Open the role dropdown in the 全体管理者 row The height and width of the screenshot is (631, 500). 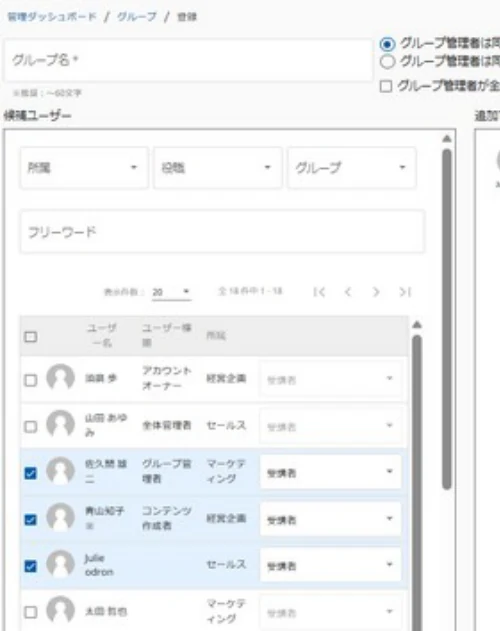click(331, 425)
